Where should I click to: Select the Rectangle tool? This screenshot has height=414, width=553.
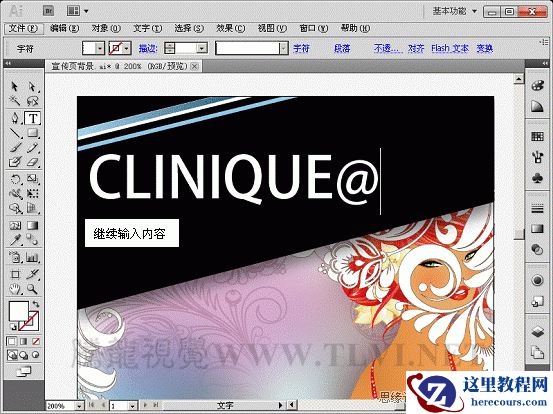pos(32,133)
